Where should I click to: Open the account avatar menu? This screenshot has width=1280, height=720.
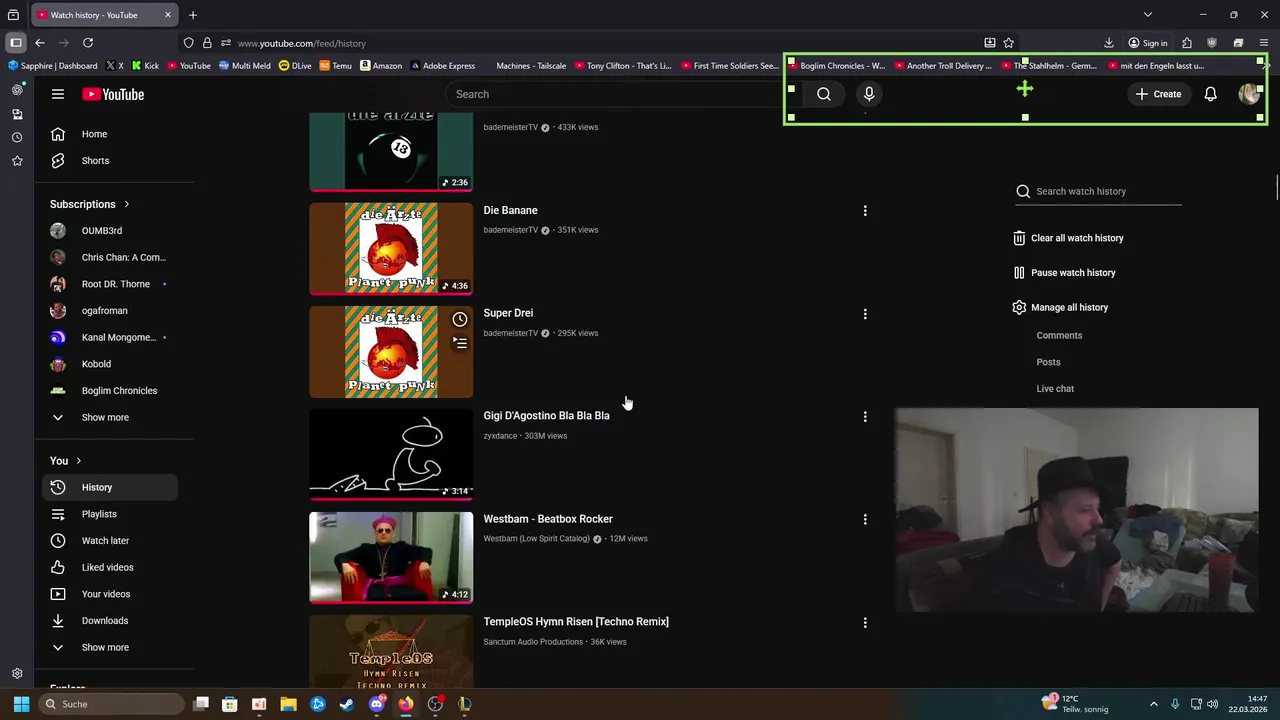pyautogui.click(x=1249, y=94)
